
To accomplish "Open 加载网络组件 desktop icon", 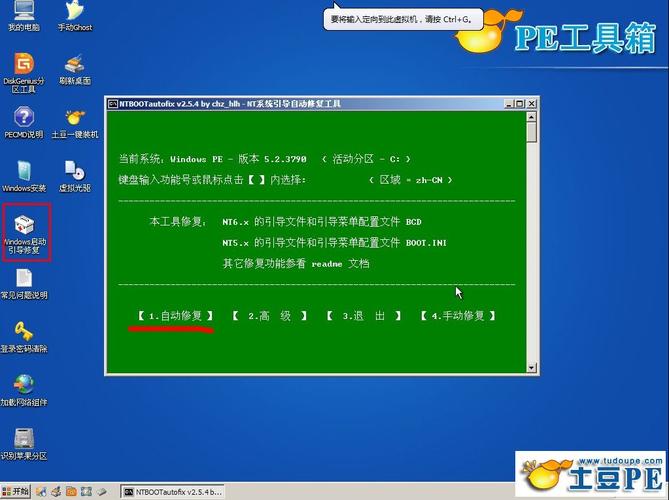I will 23,387.
